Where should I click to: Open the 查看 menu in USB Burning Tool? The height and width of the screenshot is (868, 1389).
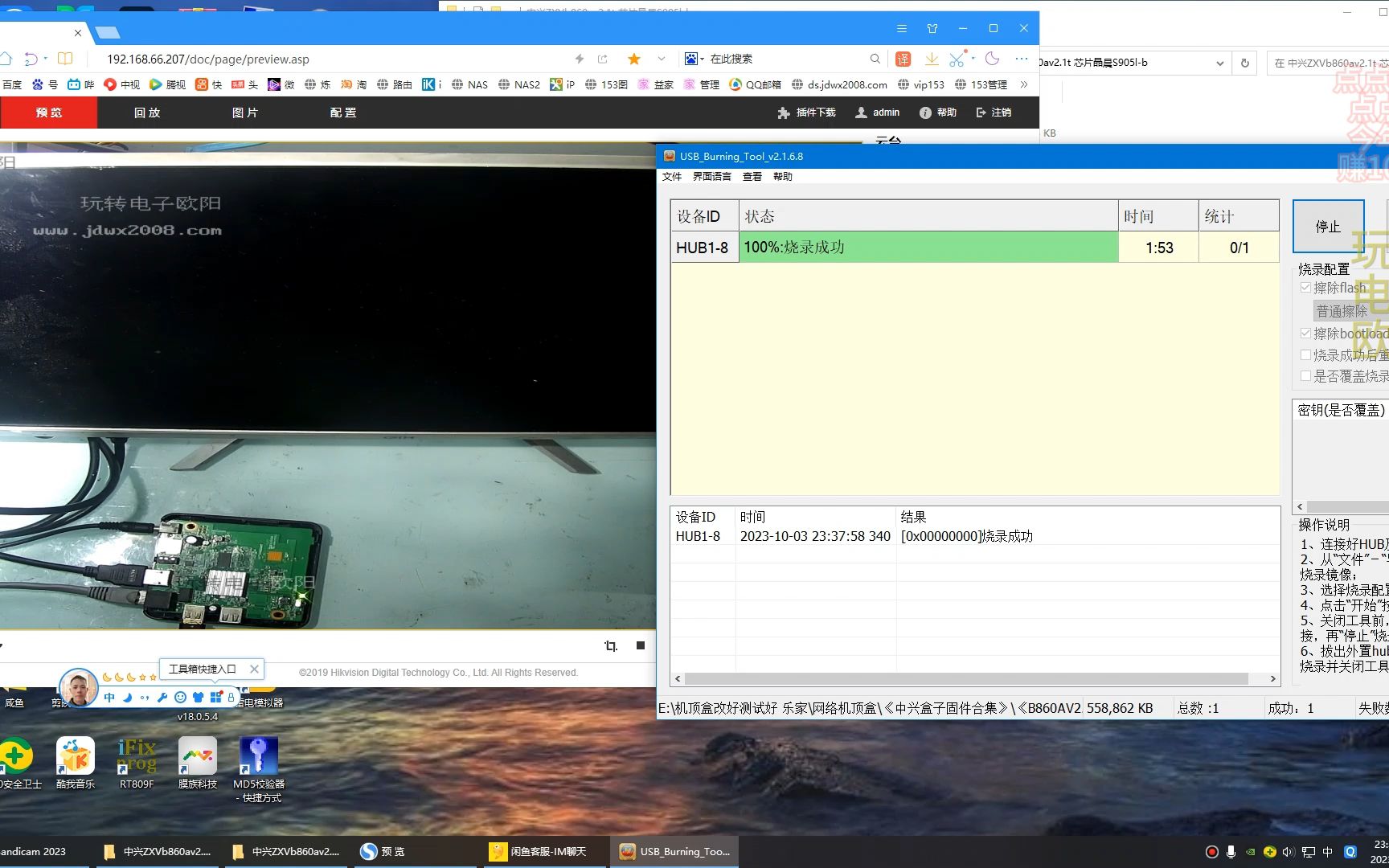click(x=752, y=177)
